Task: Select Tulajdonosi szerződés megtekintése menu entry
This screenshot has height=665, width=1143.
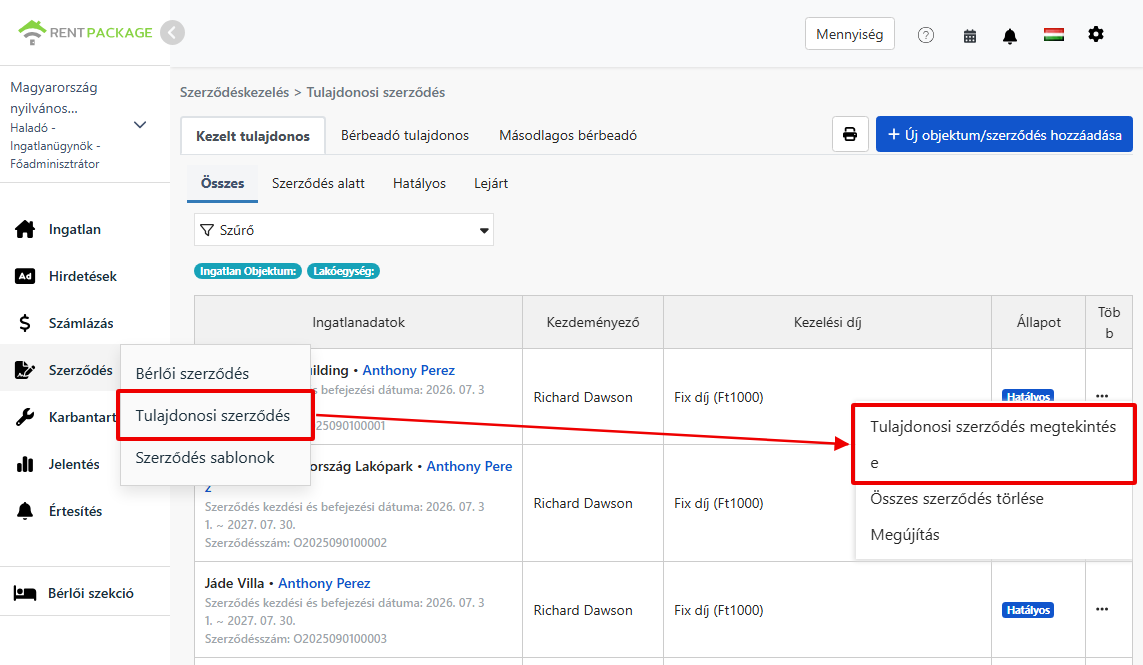Action: point(994,444)
